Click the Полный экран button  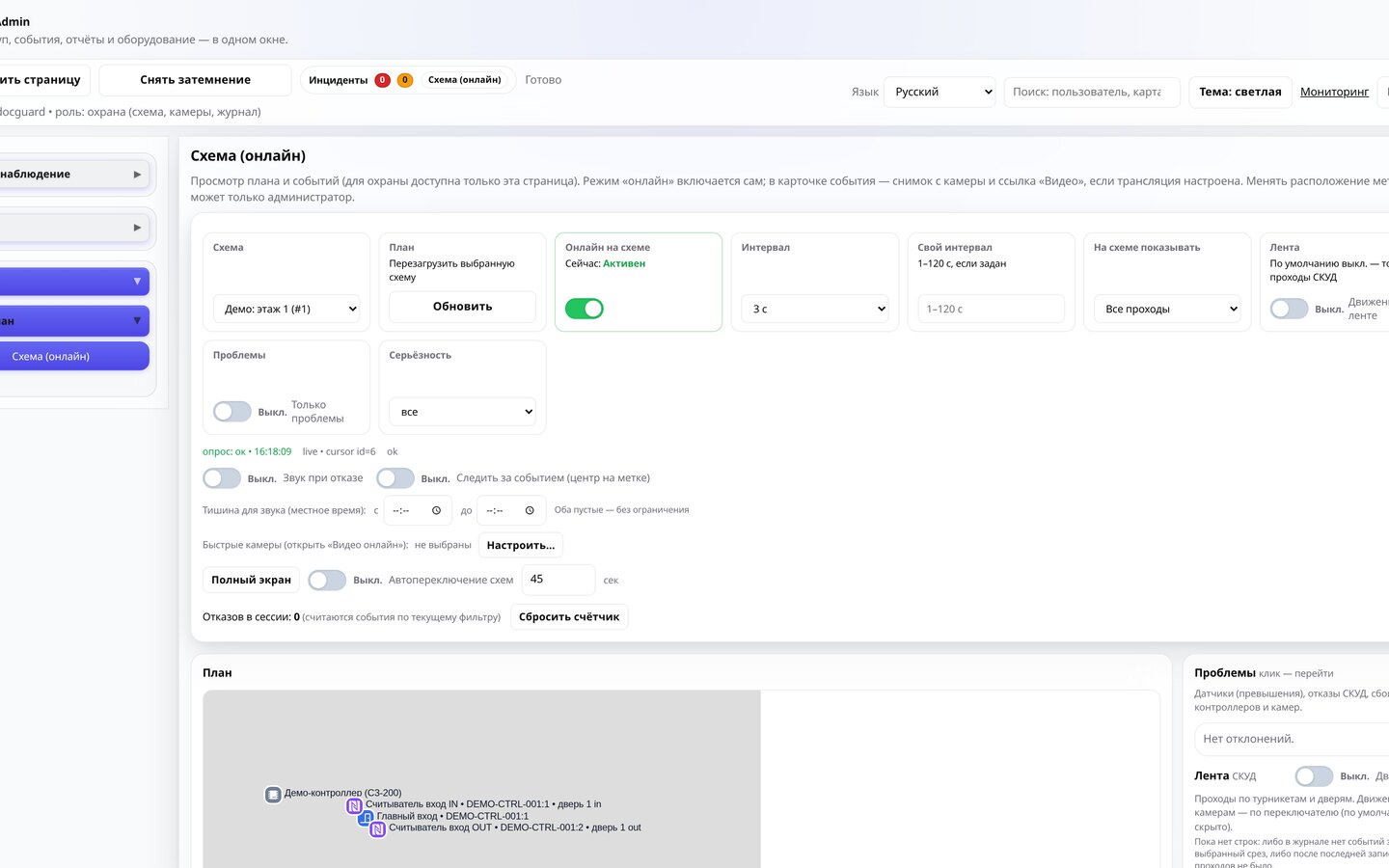(251, 581)
